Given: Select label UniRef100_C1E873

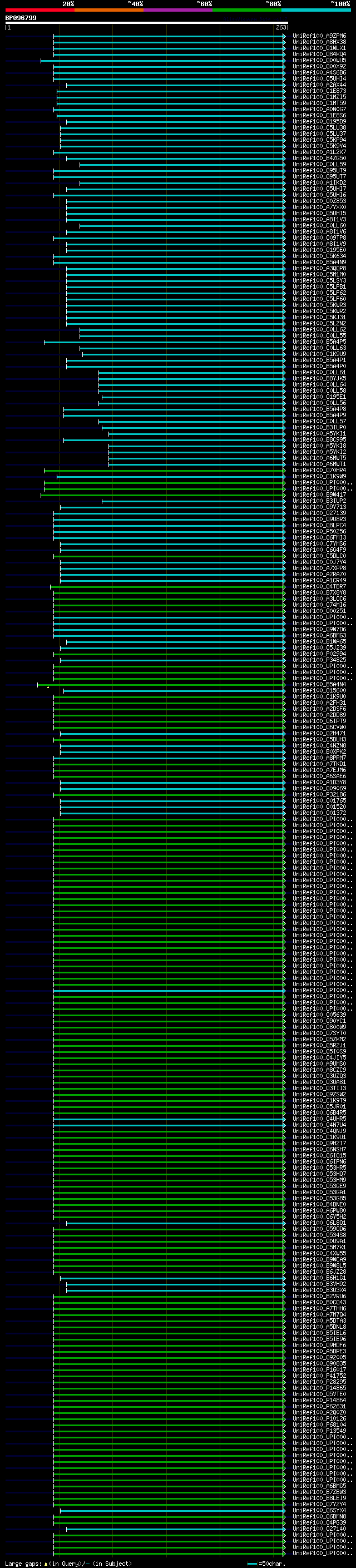Looking at the screenshot, I should click(319, 91).
